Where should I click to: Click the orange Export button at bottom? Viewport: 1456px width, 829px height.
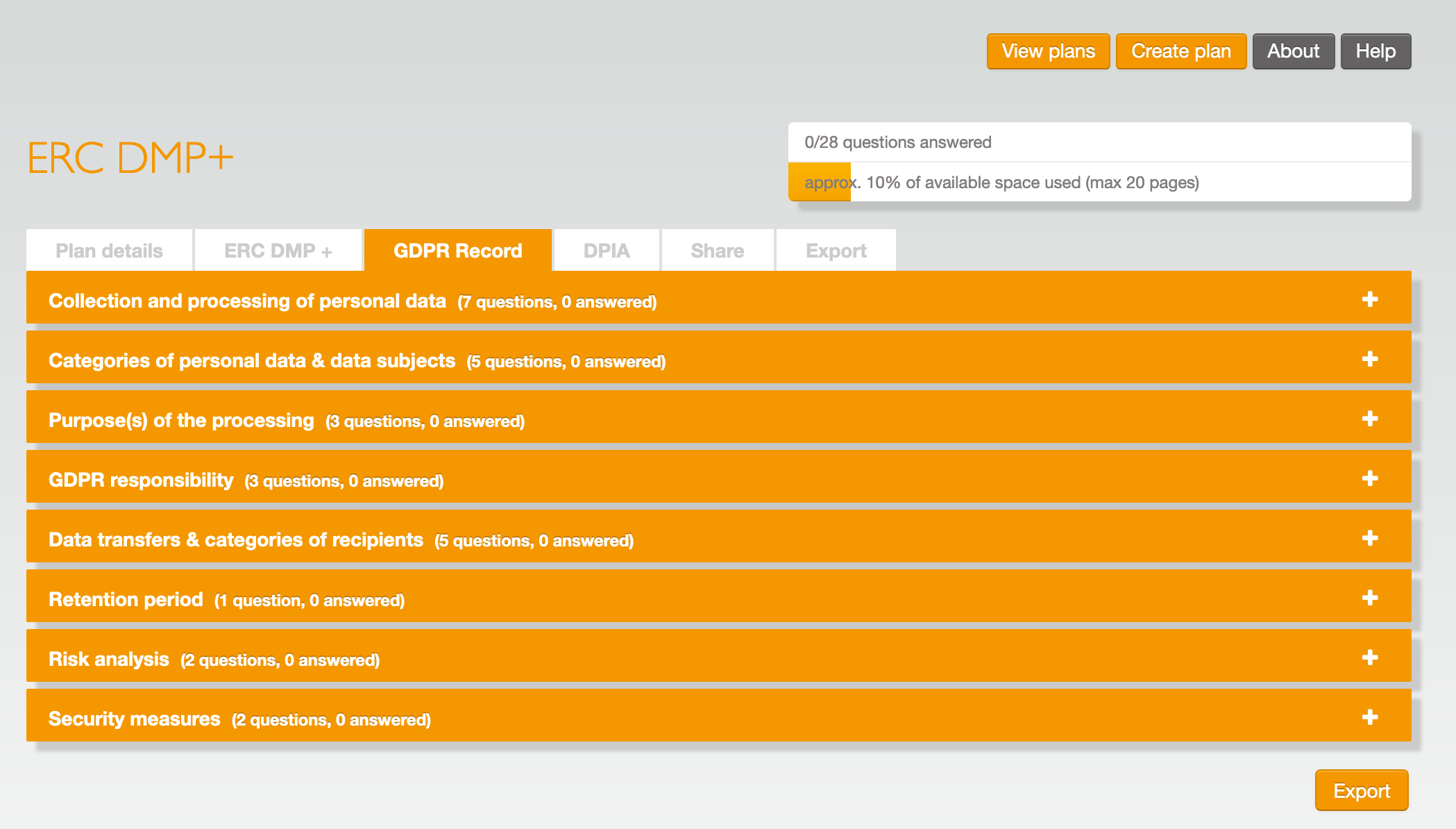point(1362,790)
